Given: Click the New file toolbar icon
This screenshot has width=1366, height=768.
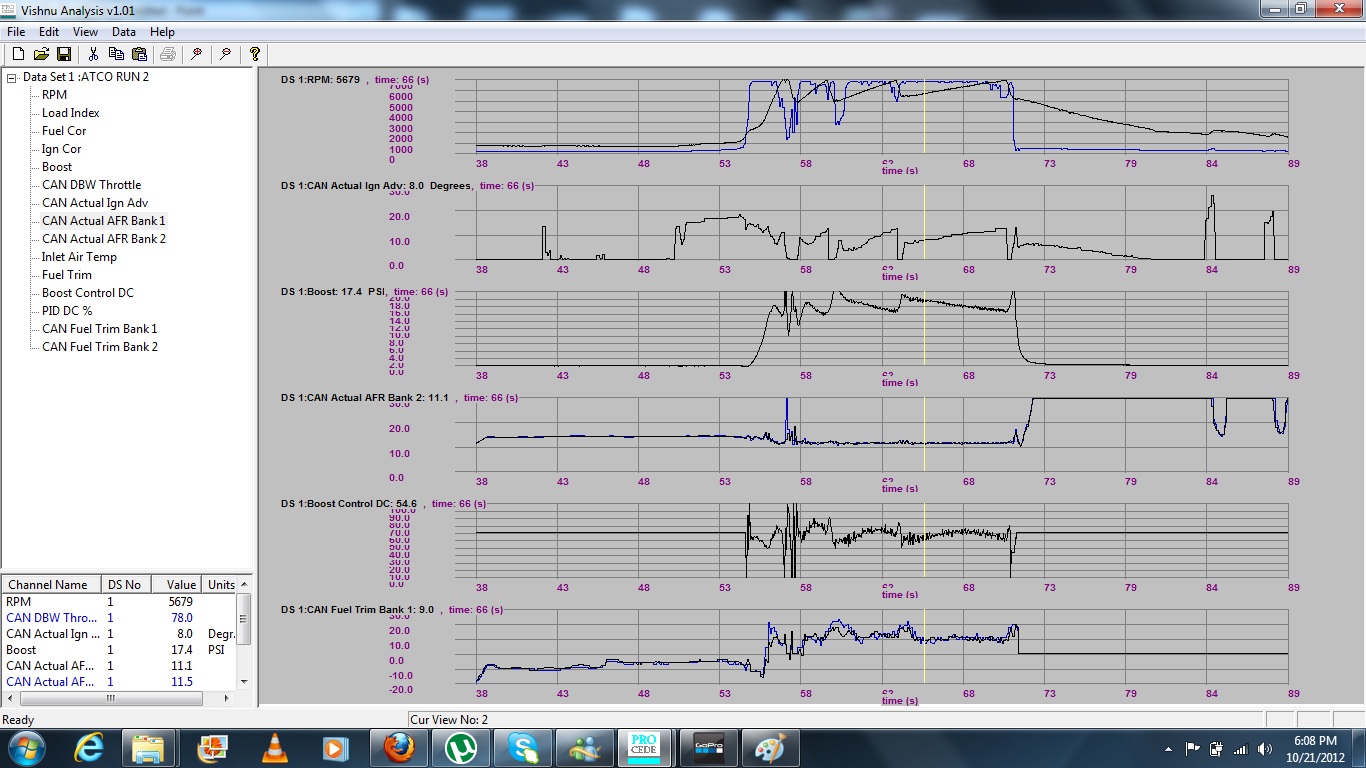Looking at the screenshot, I should 17,54.
